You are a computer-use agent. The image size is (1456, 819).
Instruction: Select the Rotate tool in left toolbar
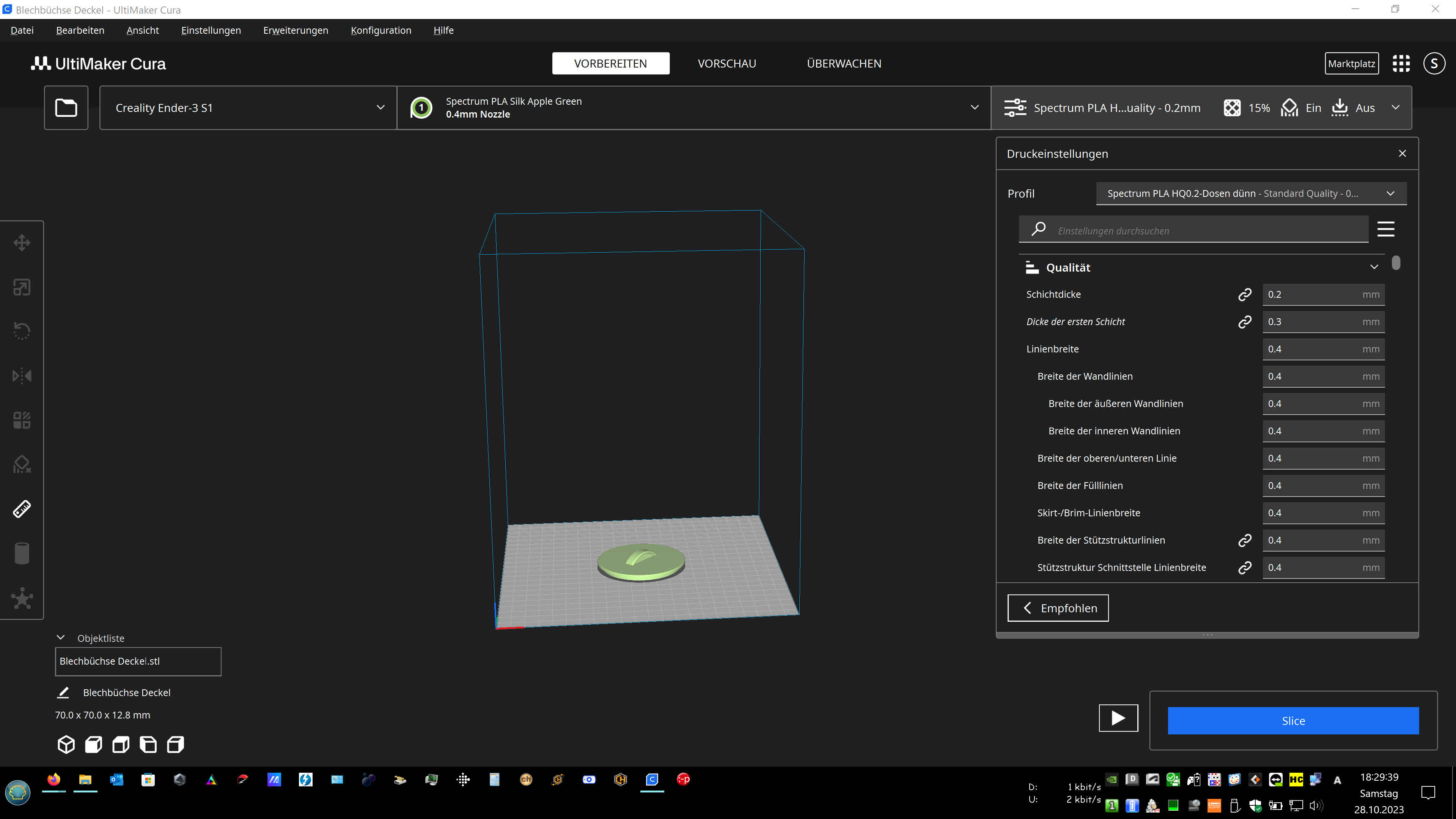22,331
